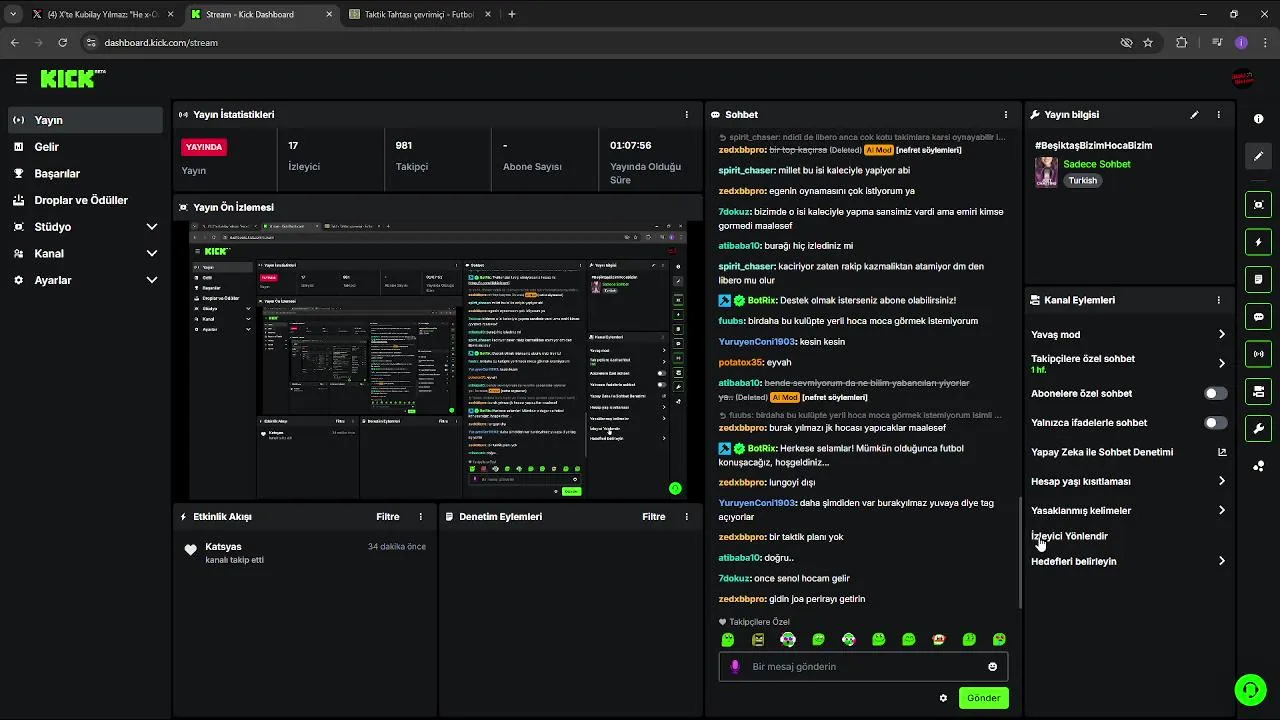Open the green support headset bubble
The width and height of the screenshot is (1280, 720).
pyautogui.click(x=1249, y=689)
